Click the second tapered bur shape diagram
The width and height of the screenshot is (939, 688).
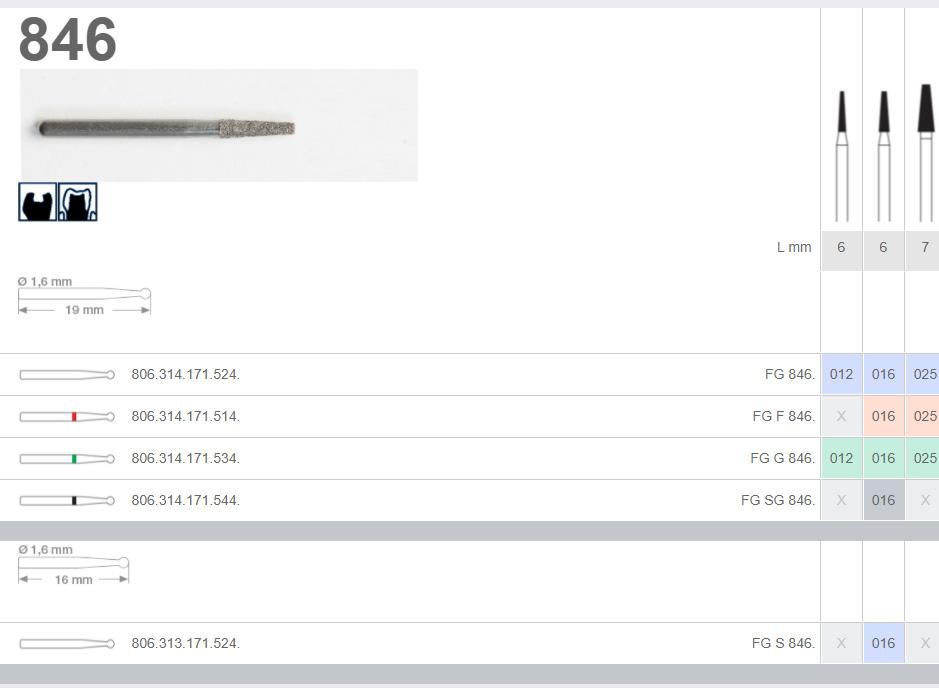tap(883, 154)
